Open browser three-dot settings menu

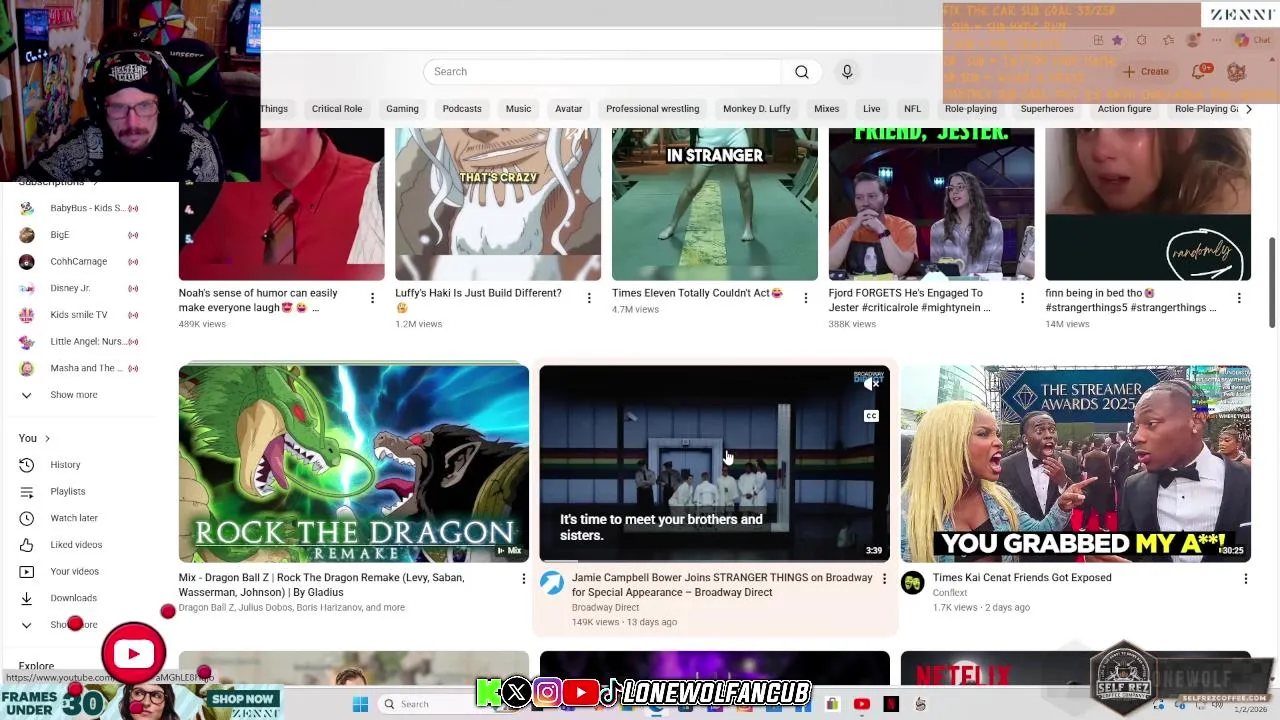1216,40
